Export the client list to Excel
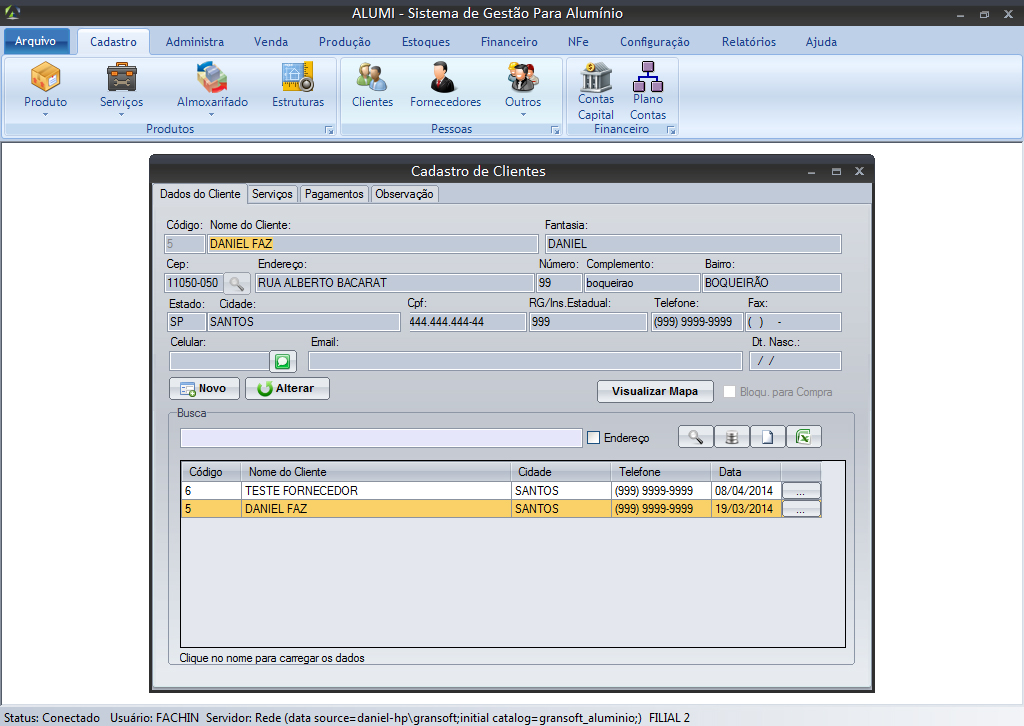 (x=803, y=437)
